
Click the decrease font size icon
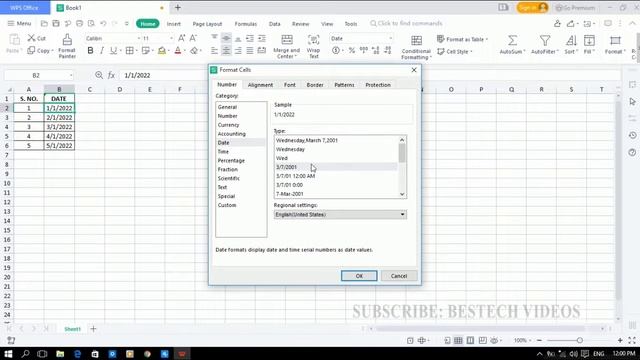pyautogui.click(x=193, y=38)
